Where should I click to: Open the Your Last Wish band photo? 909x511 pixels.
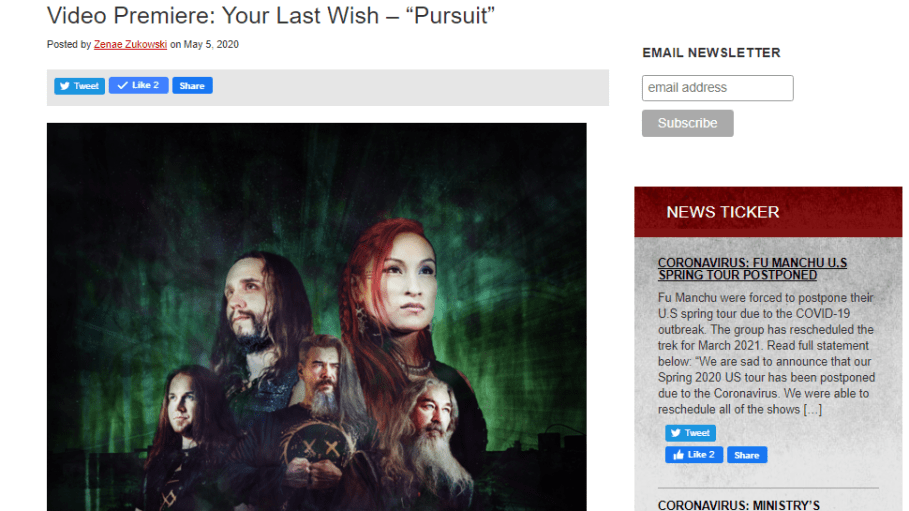coord(317,317)
